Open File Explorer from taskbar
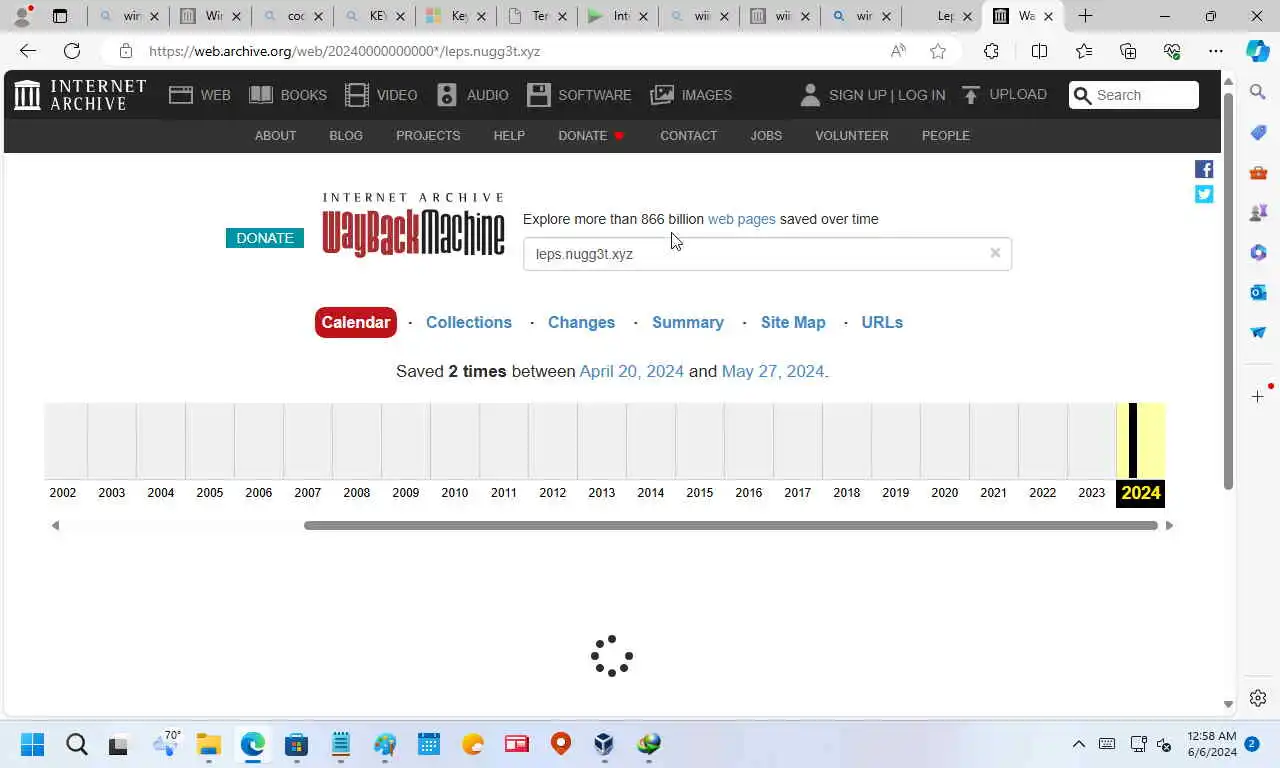The height and width of the screenshot is (768, 1280). (208, 744)
